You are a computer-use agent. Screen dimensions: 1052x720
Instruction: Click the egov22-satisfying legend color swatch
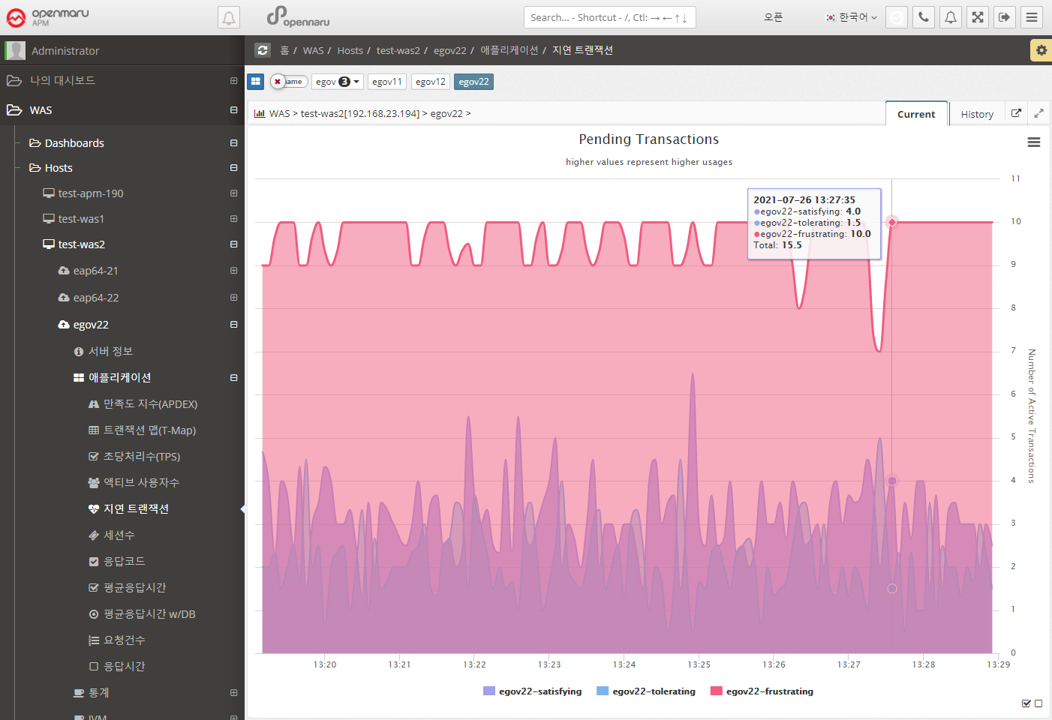(x=489, y=691)
